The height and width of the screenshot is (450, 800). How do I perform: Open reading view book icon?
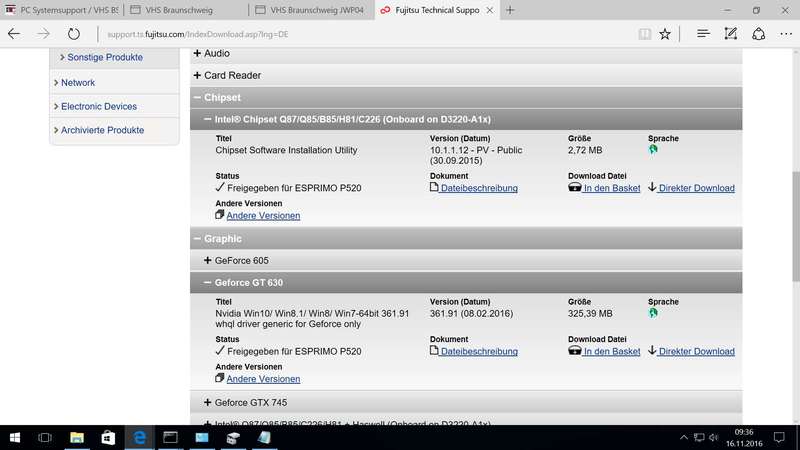tap(645, 34)
